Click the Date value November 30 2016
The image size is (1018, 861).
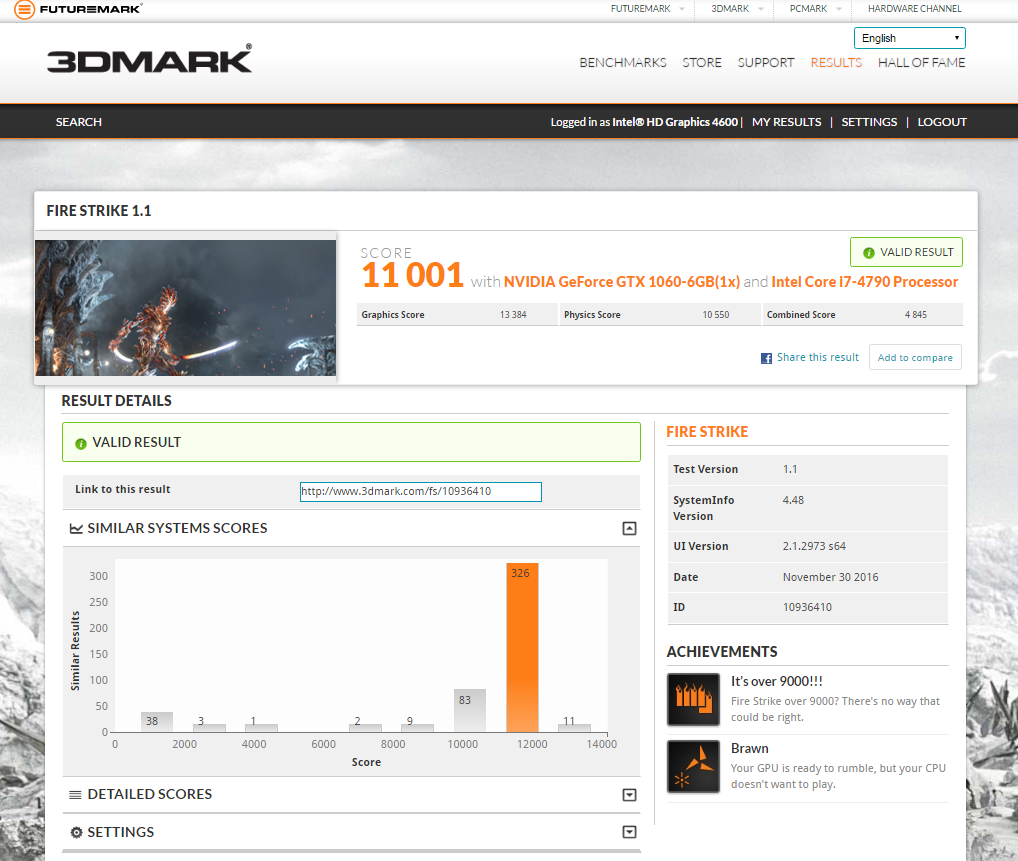point(830,577)
